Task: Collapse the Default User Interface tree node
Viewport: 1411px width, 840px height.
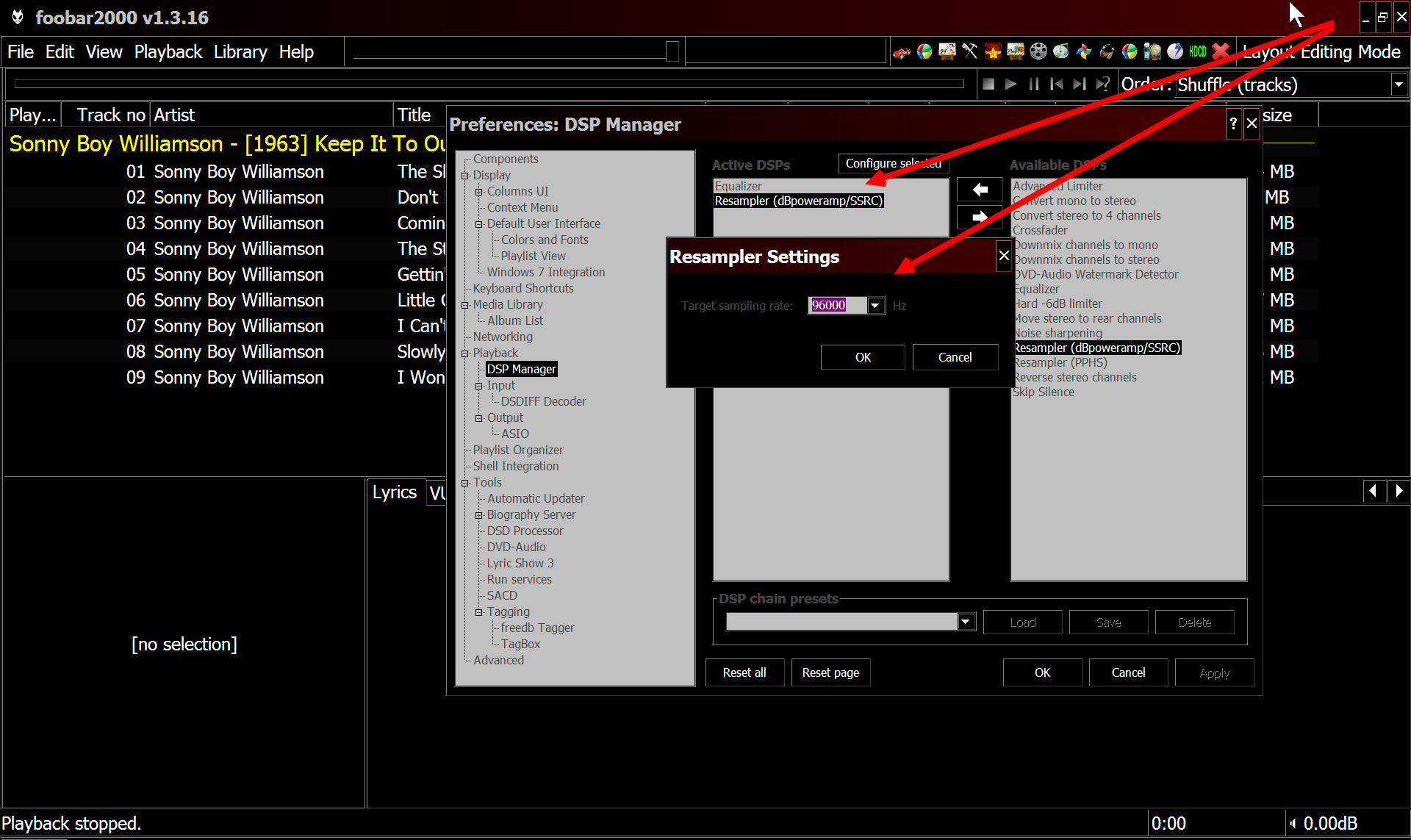Action: pos(478,224)
